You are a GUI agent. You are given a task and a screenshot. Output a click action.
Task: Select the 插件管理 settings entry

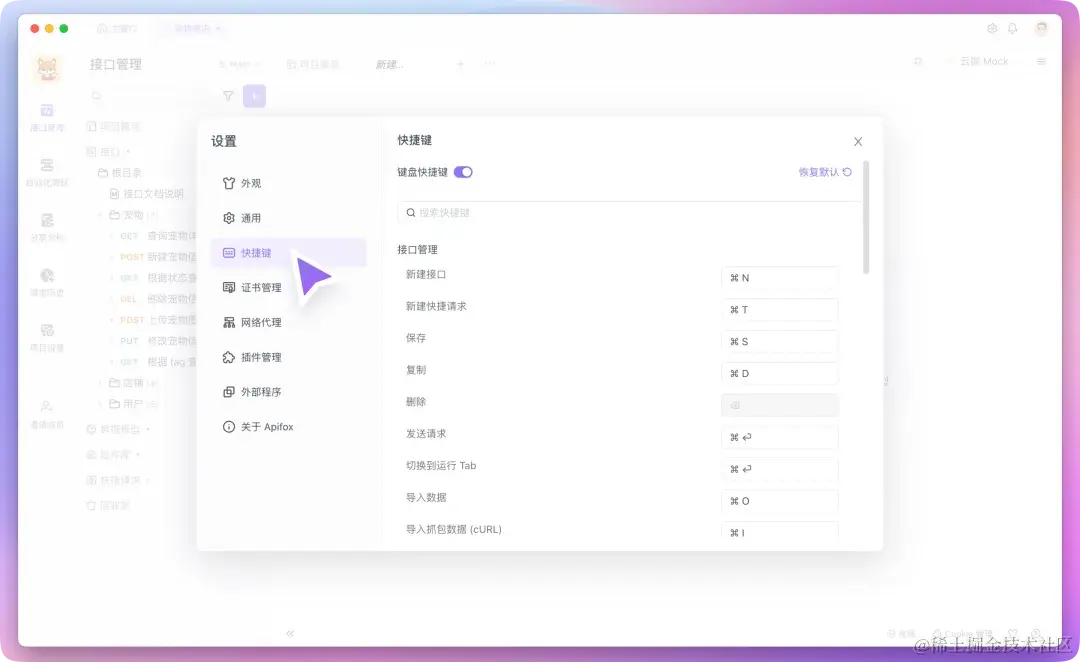253,357
